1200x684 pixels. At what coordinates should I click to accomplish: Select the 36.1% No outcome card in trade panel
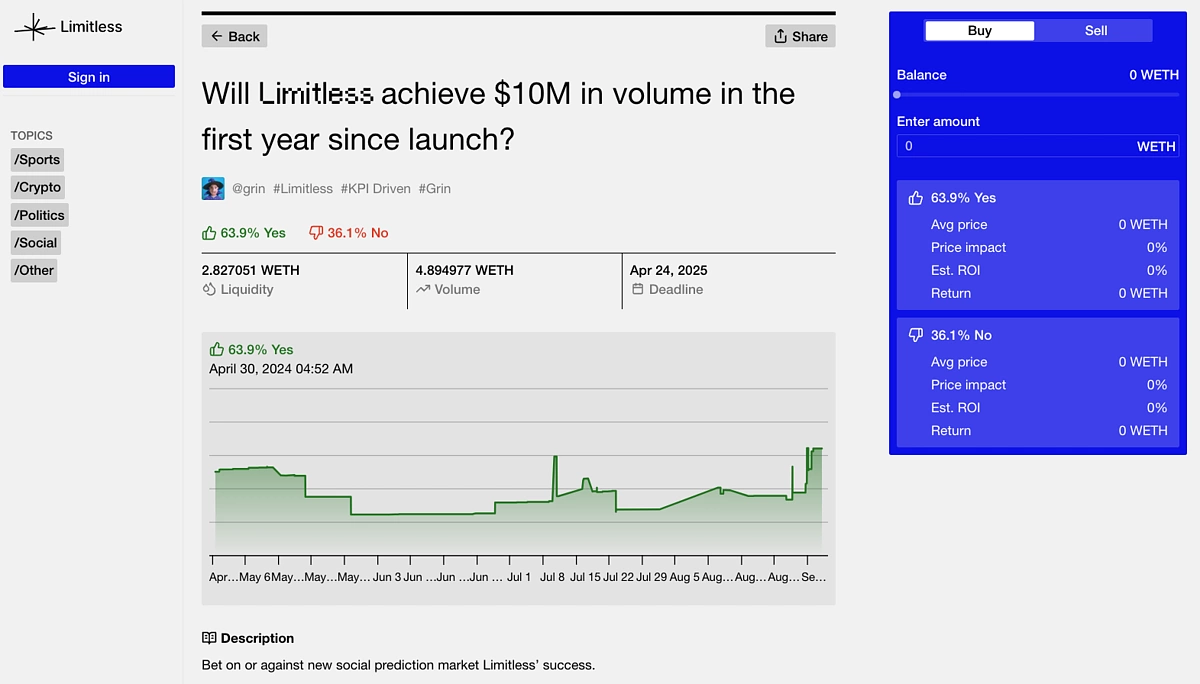click(1038, 382)
